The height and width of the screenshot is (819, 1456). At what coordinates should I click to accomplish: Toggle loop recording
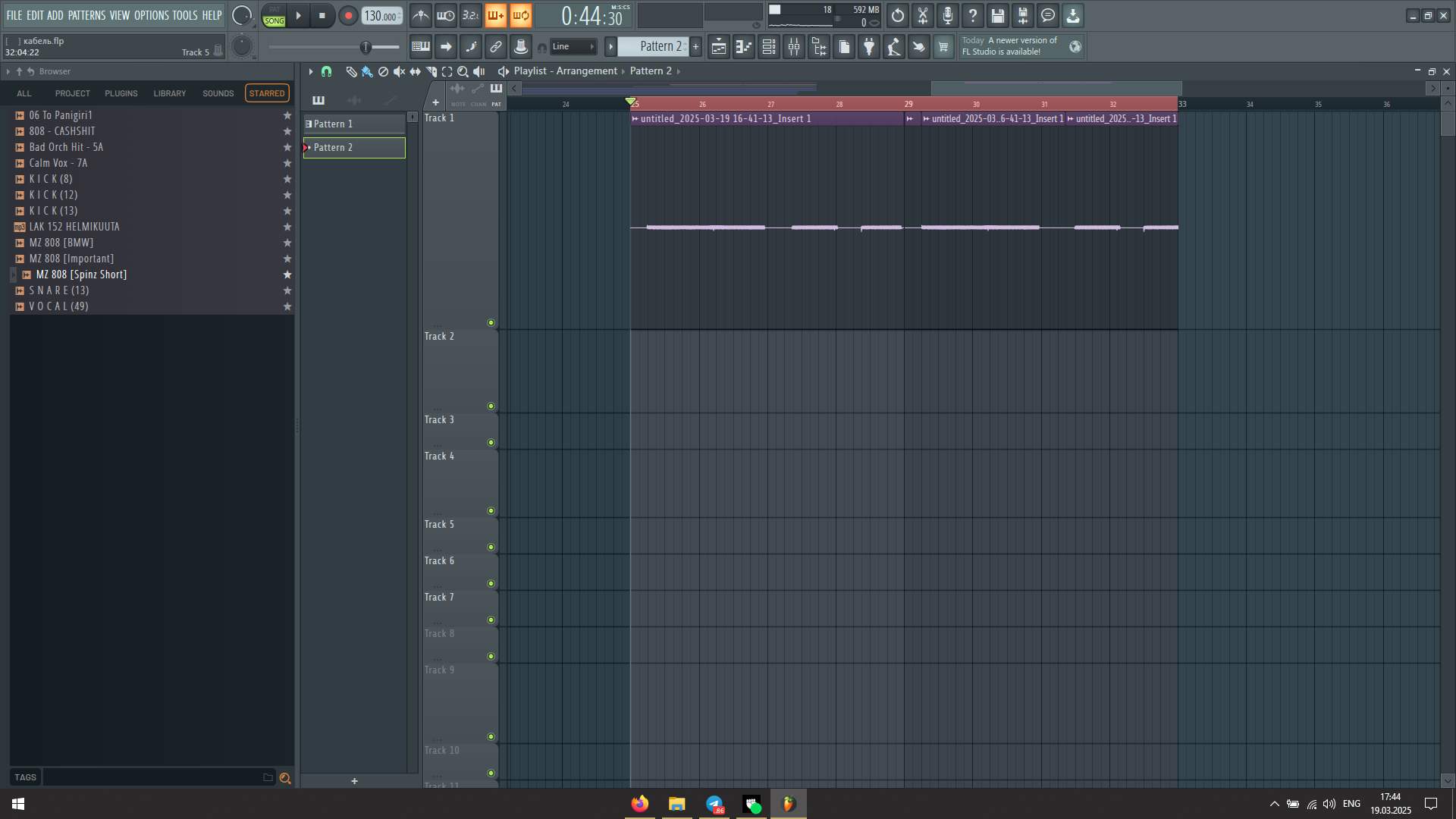(x=521, y=15)
